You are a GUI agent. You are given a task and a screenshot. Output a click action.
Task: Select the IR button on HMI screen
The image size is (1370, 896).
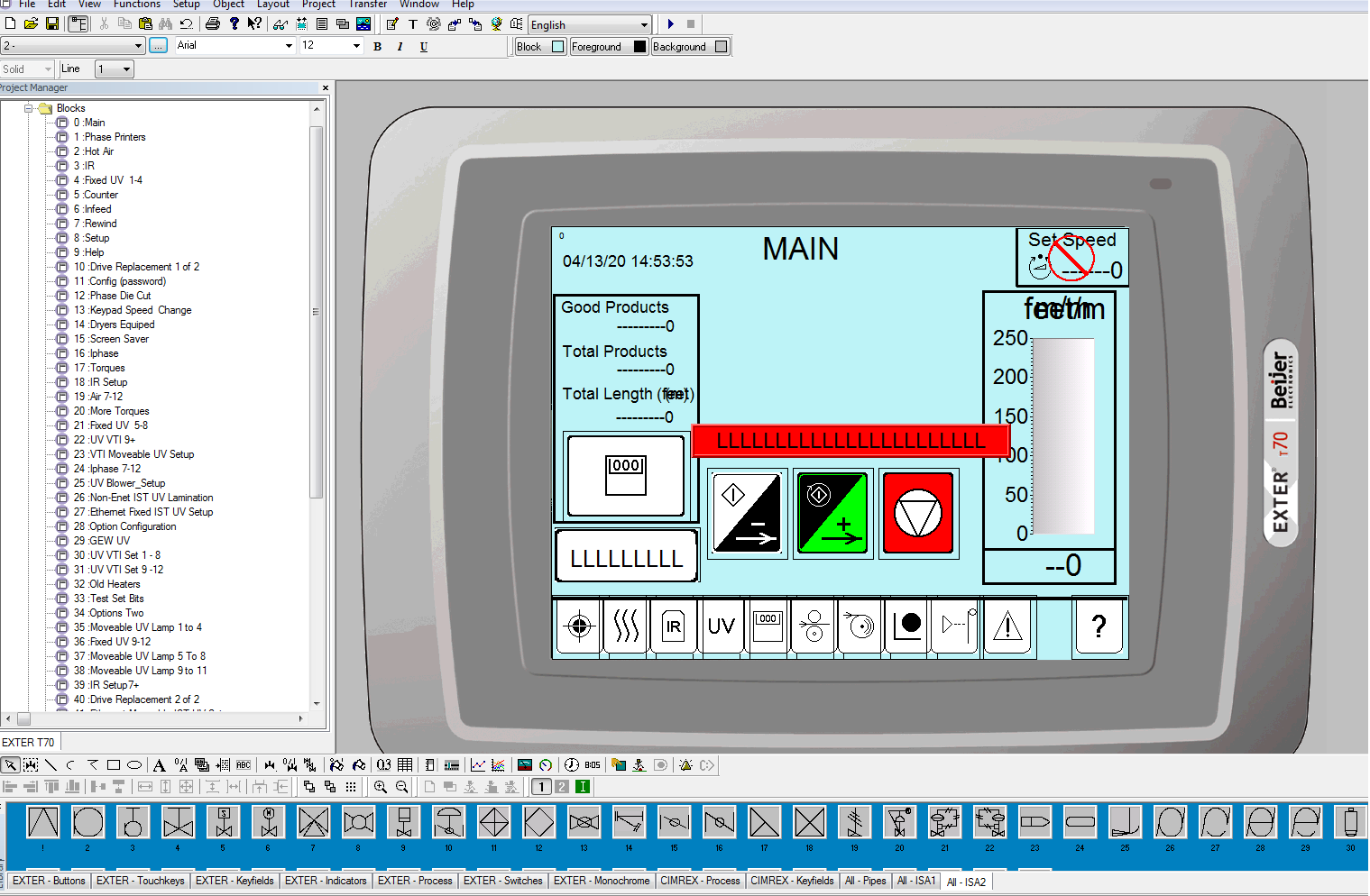click(673, 626)
